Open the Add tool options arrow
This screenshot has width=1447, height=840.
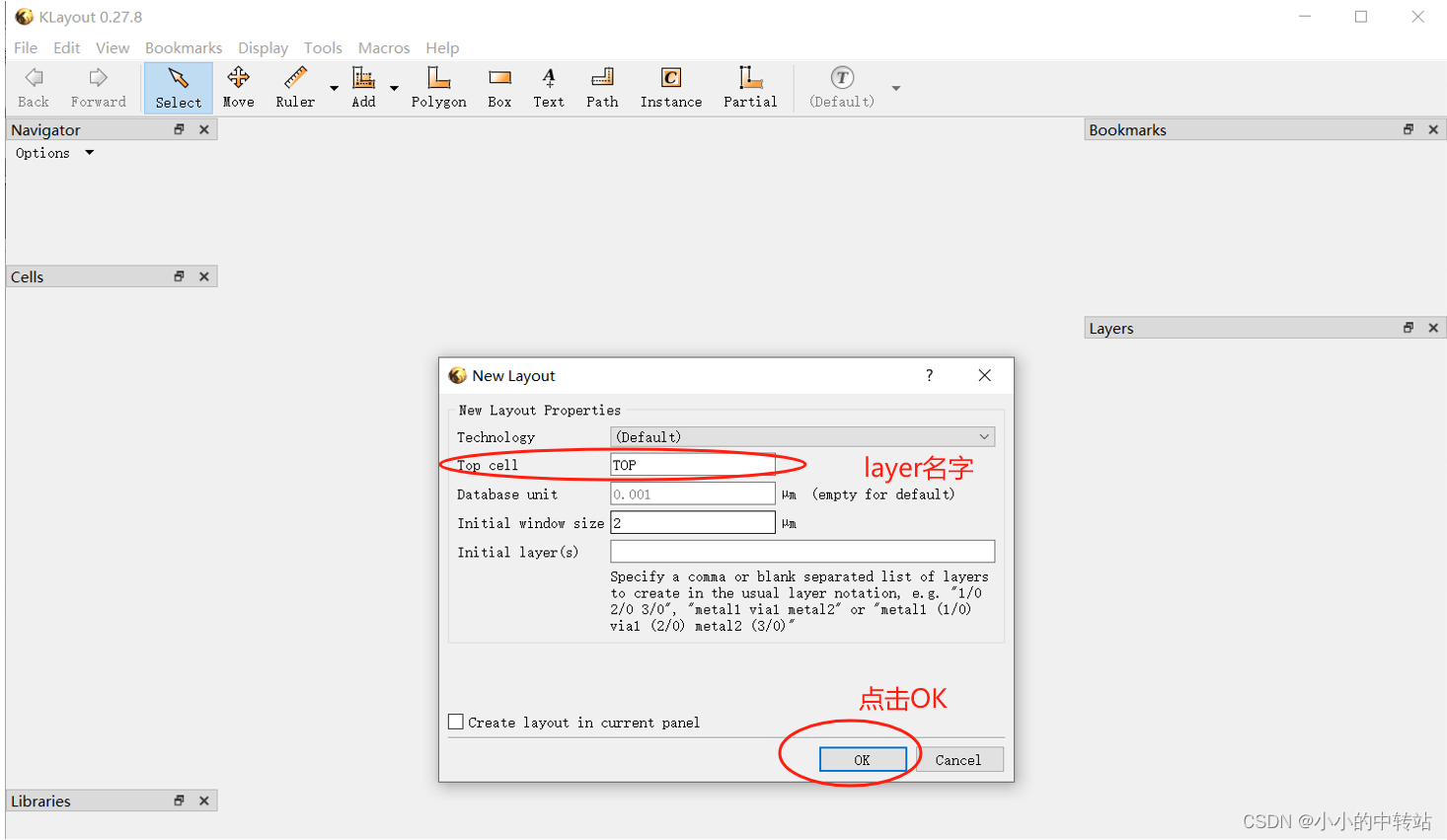click(x=394, y=88)
